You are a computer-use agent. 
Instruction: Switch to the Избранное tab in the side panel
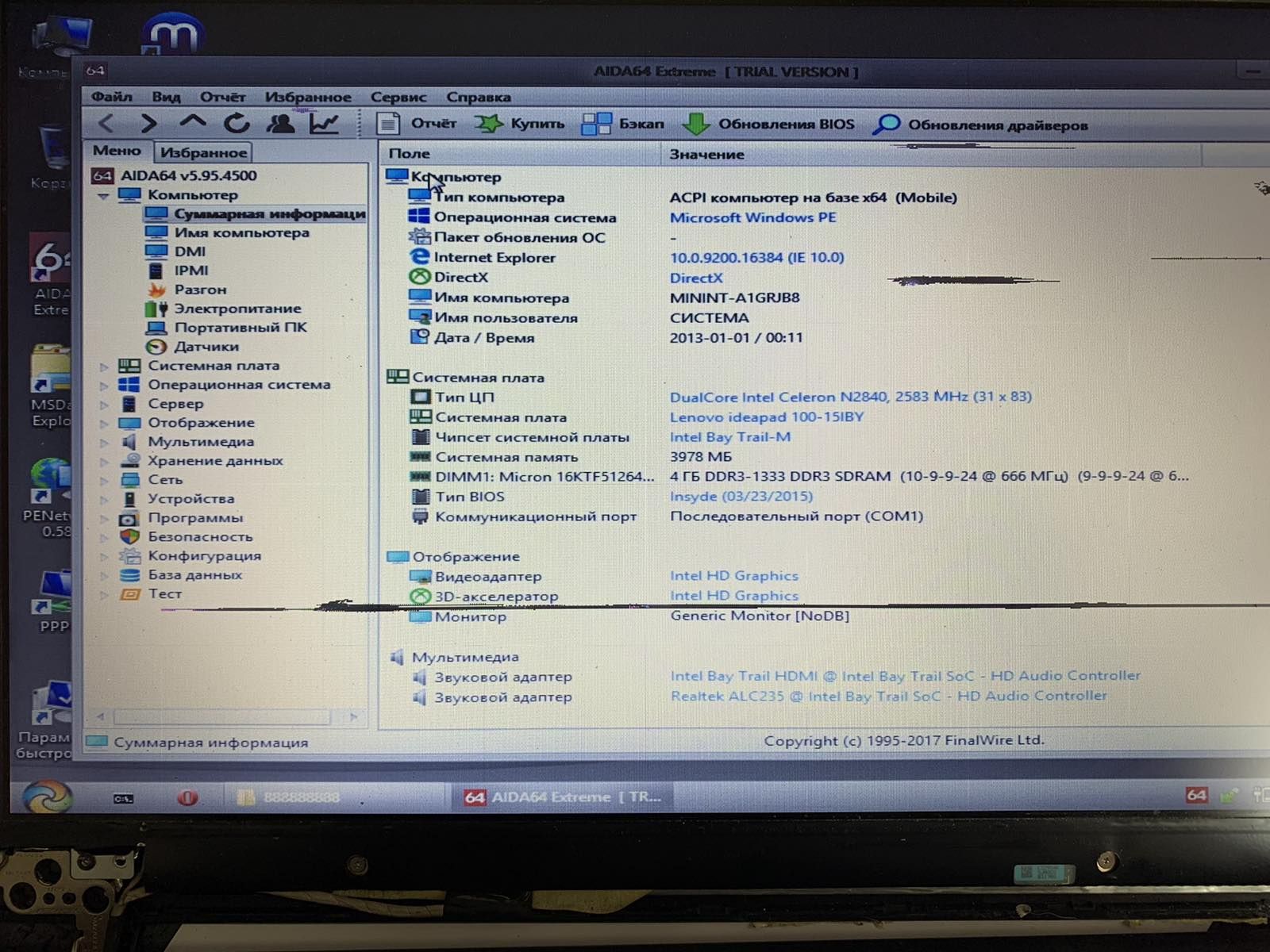(x=203, y=152)
